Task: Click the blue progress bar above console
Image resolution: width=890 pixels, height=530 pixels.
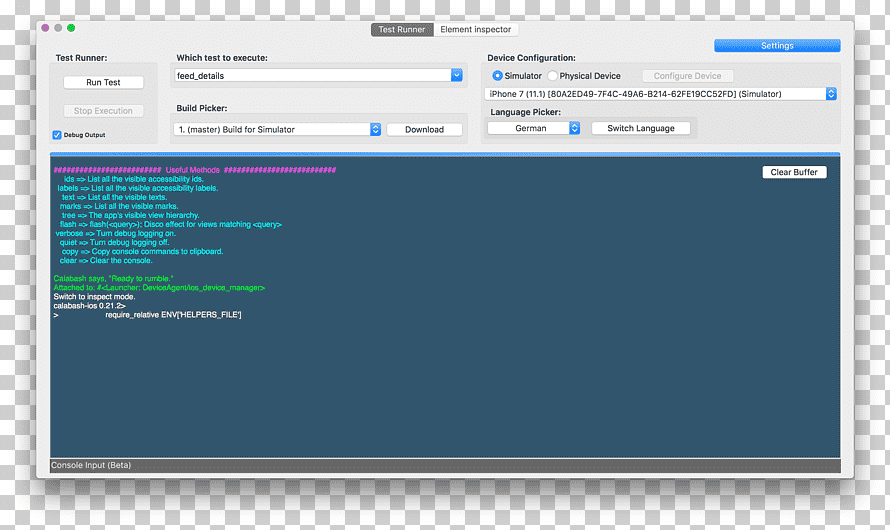Action: [445, 154]
